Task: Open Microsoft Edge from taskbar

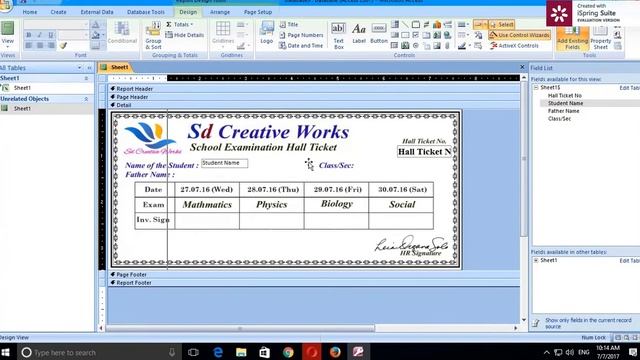Action: tap(218, 352)
